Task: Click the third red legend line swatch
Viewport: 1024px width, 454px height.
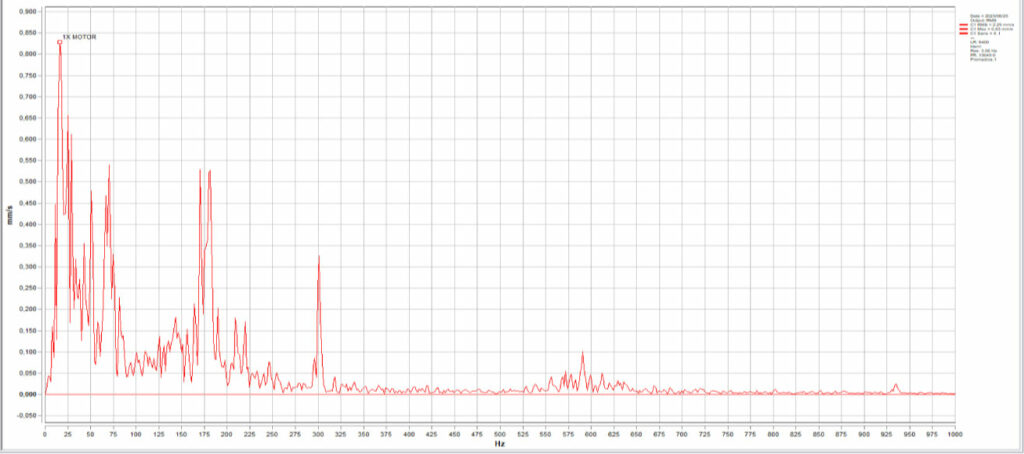Action: point(963,33)
